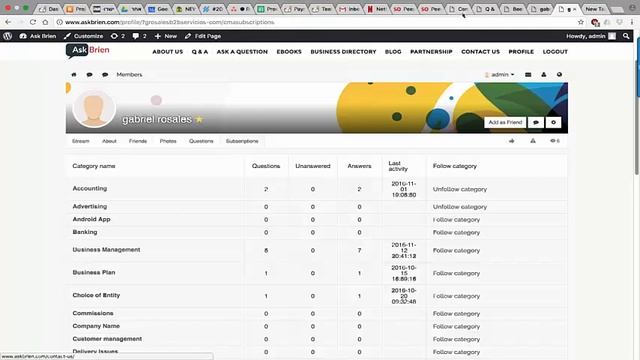Click the gold star next to gabriel rosales

pos(199,119)
